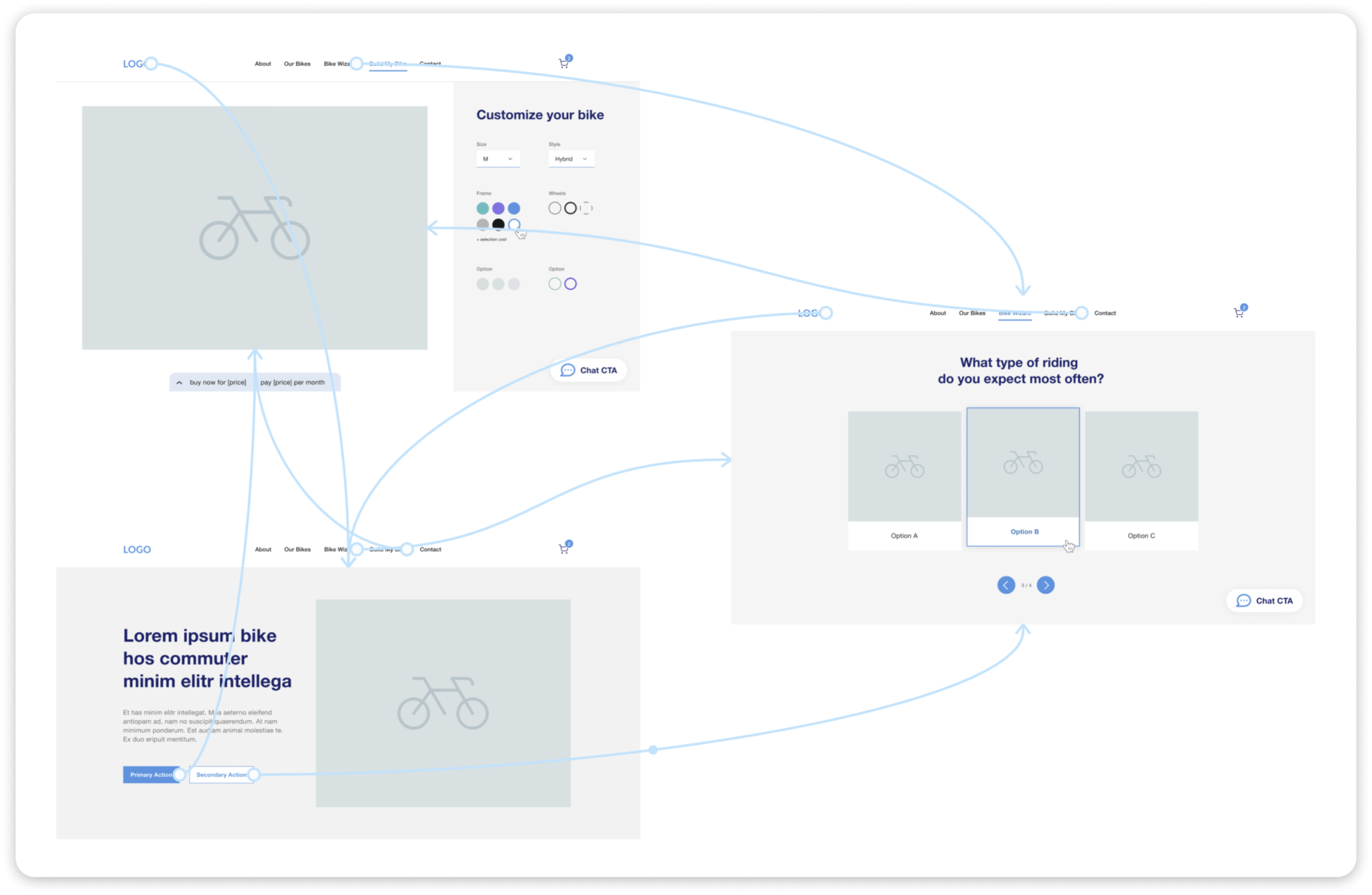Image resolution: width=1372 pixels, height=895 pixels.
Task: Click the "+ selection cost" note under Frame
Action: (492, 239)
